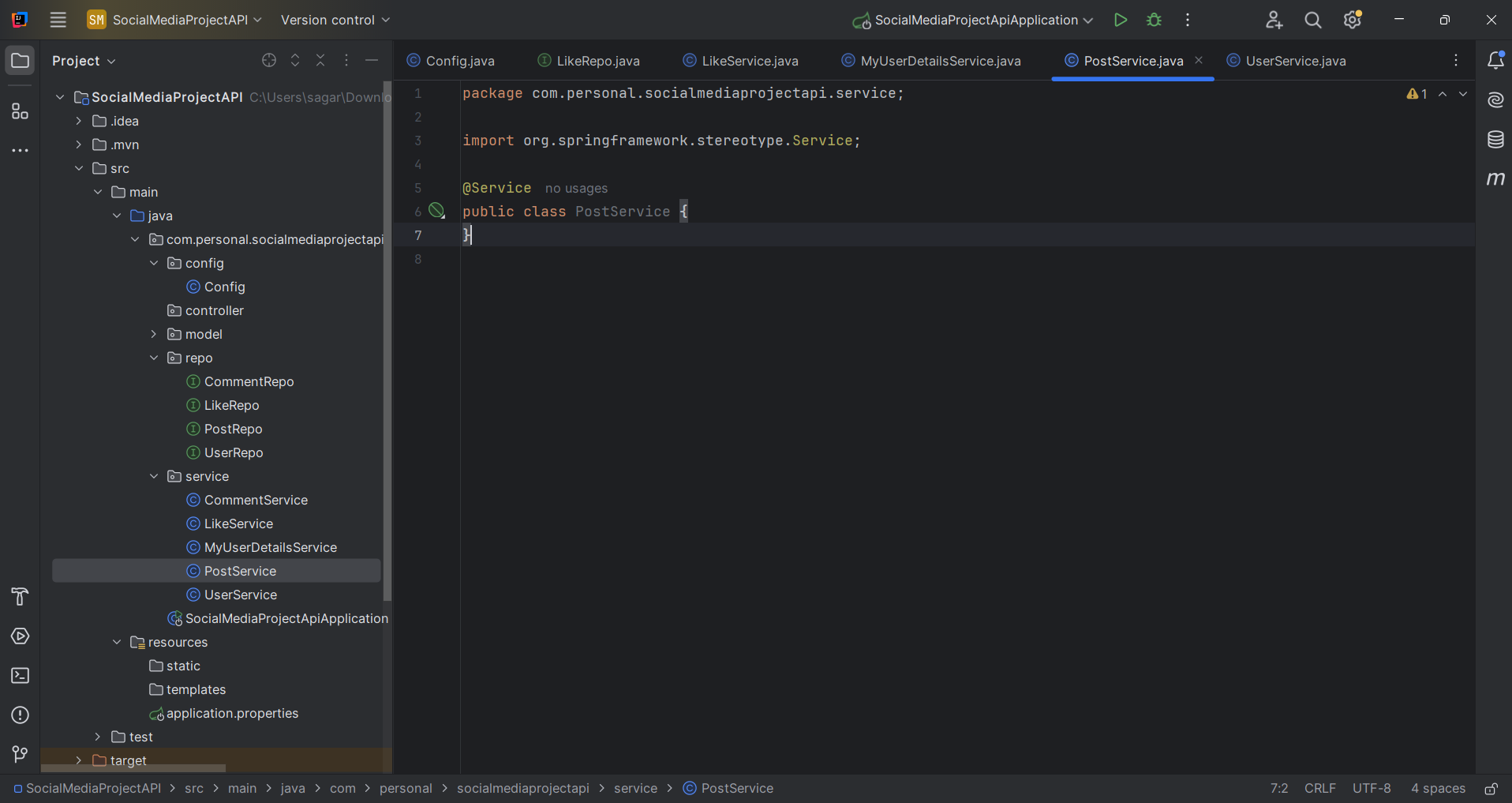1512x803 pixels.
Task: Open the Project view selector dropdown
Action: click(x=84, y=61)
